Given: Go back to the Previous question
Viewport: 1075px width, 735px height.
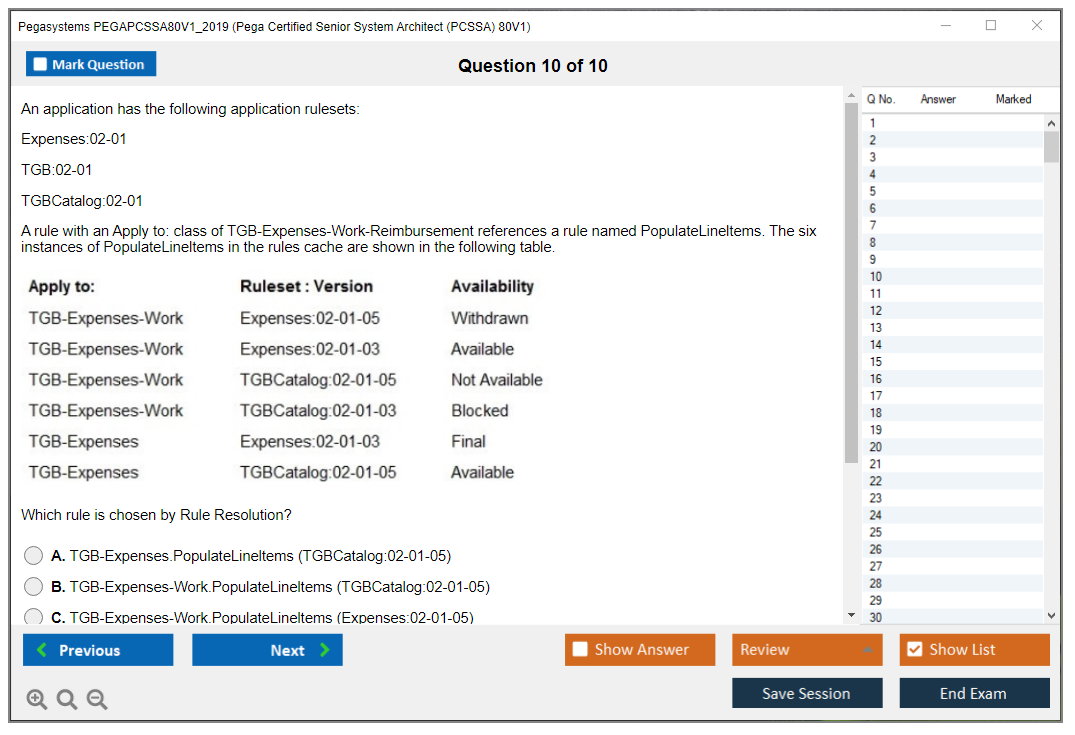Looking at the screenshot, I should (x=98, y=650).
